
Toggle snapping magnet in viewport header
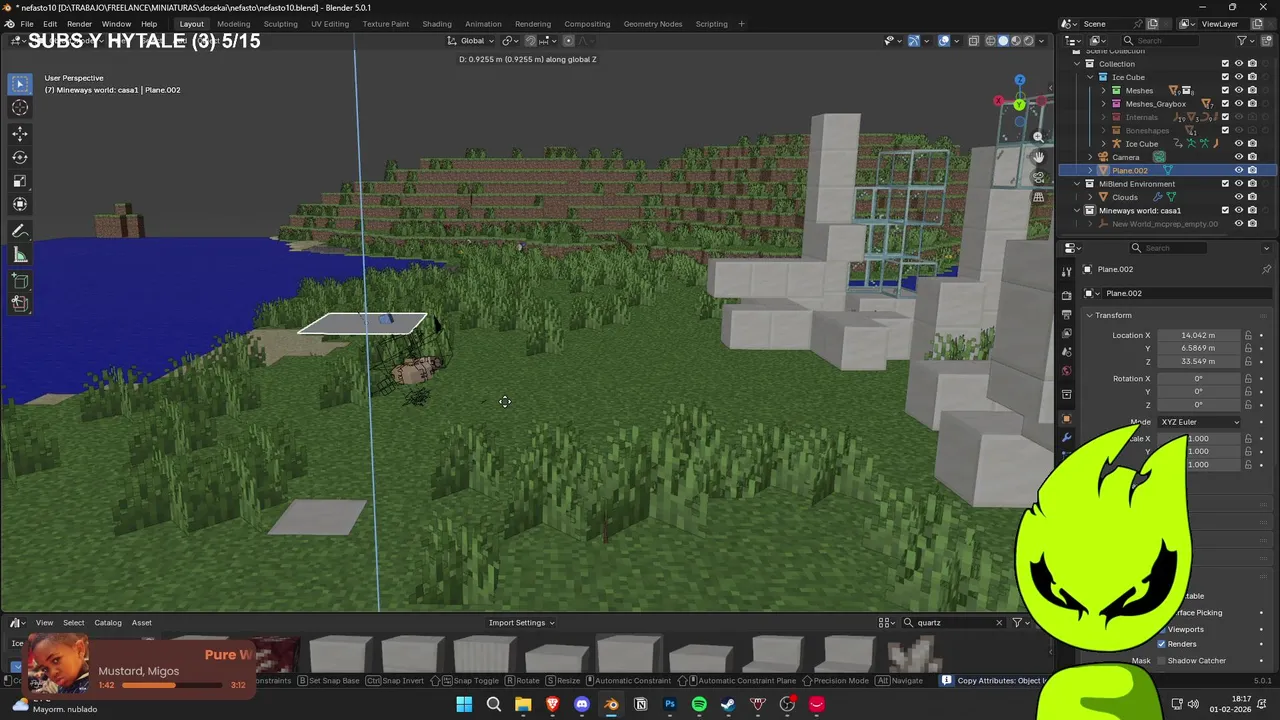tap(530, 41)
